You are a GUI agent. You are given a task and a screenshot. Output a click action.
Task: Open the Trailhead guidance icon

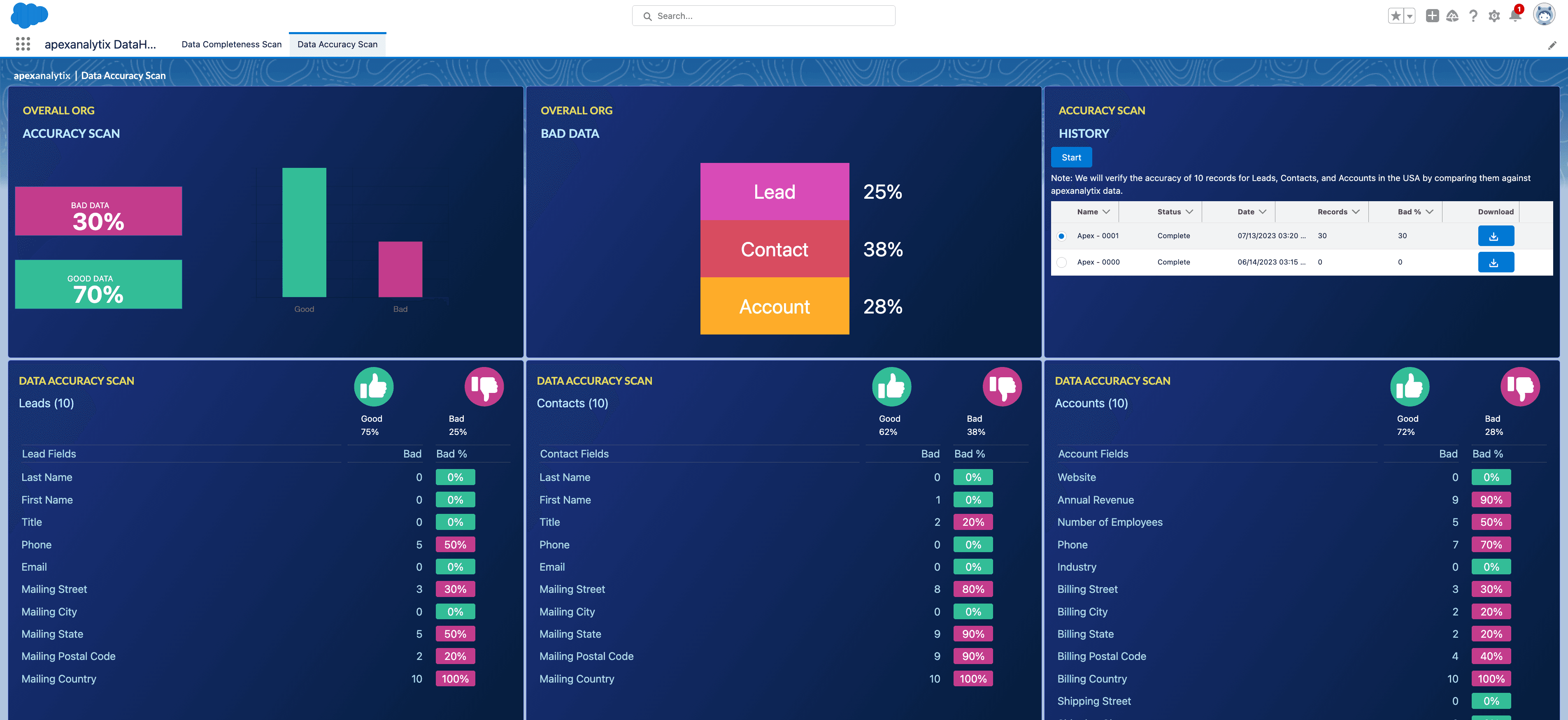(1452, 16)
